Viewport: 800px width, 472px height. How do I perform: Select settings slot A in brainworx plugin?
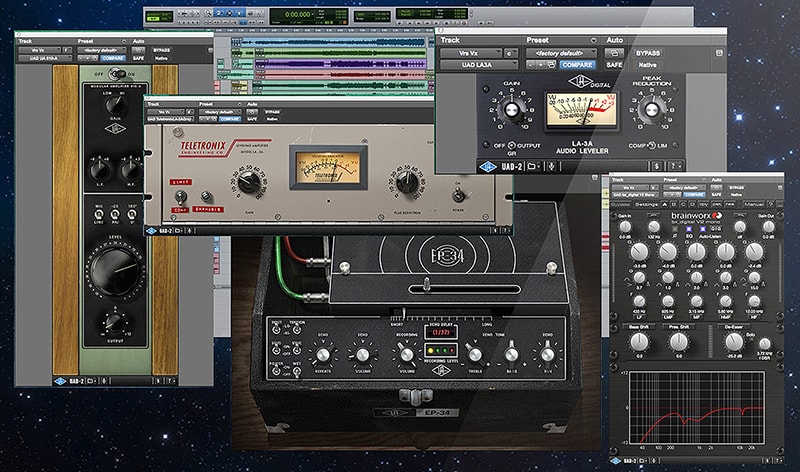tap(665, 204)
